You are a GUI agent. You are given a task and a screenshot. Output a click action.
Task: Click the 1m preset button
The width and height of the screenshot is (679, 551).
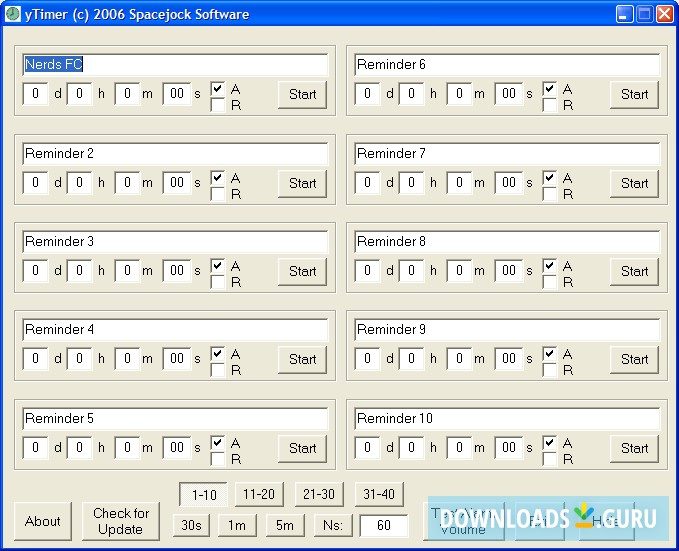(237, 525)
